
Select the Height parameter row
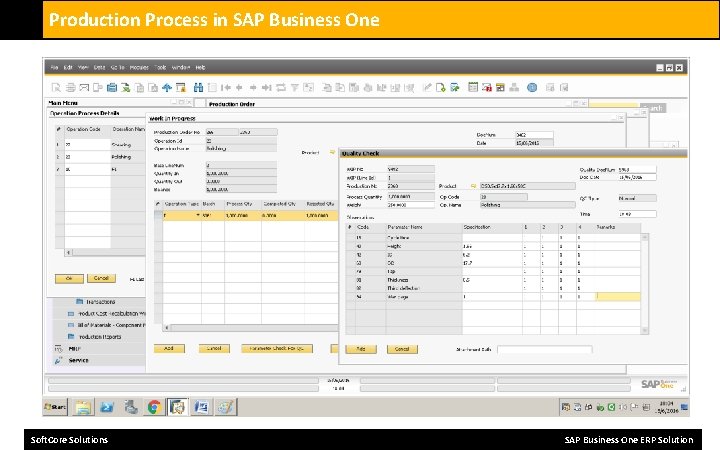[x=493, y=246]
